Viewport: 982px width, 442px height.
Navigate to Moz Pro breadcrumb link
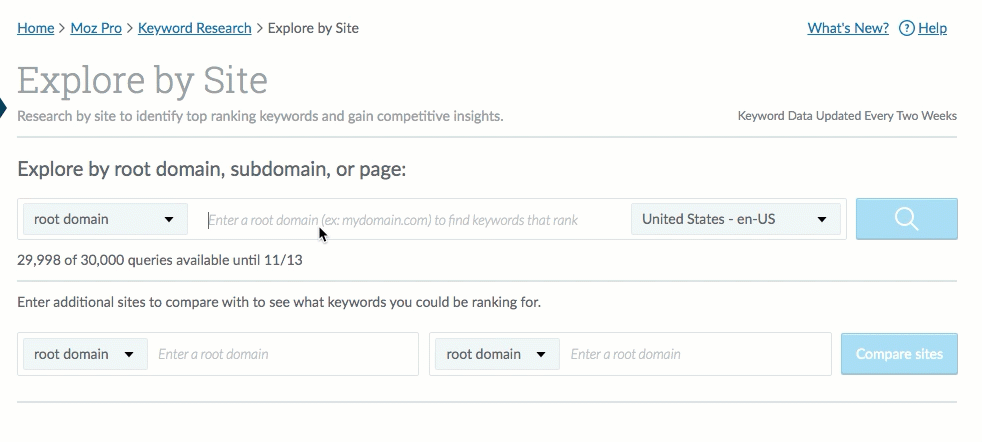[96, 28]
